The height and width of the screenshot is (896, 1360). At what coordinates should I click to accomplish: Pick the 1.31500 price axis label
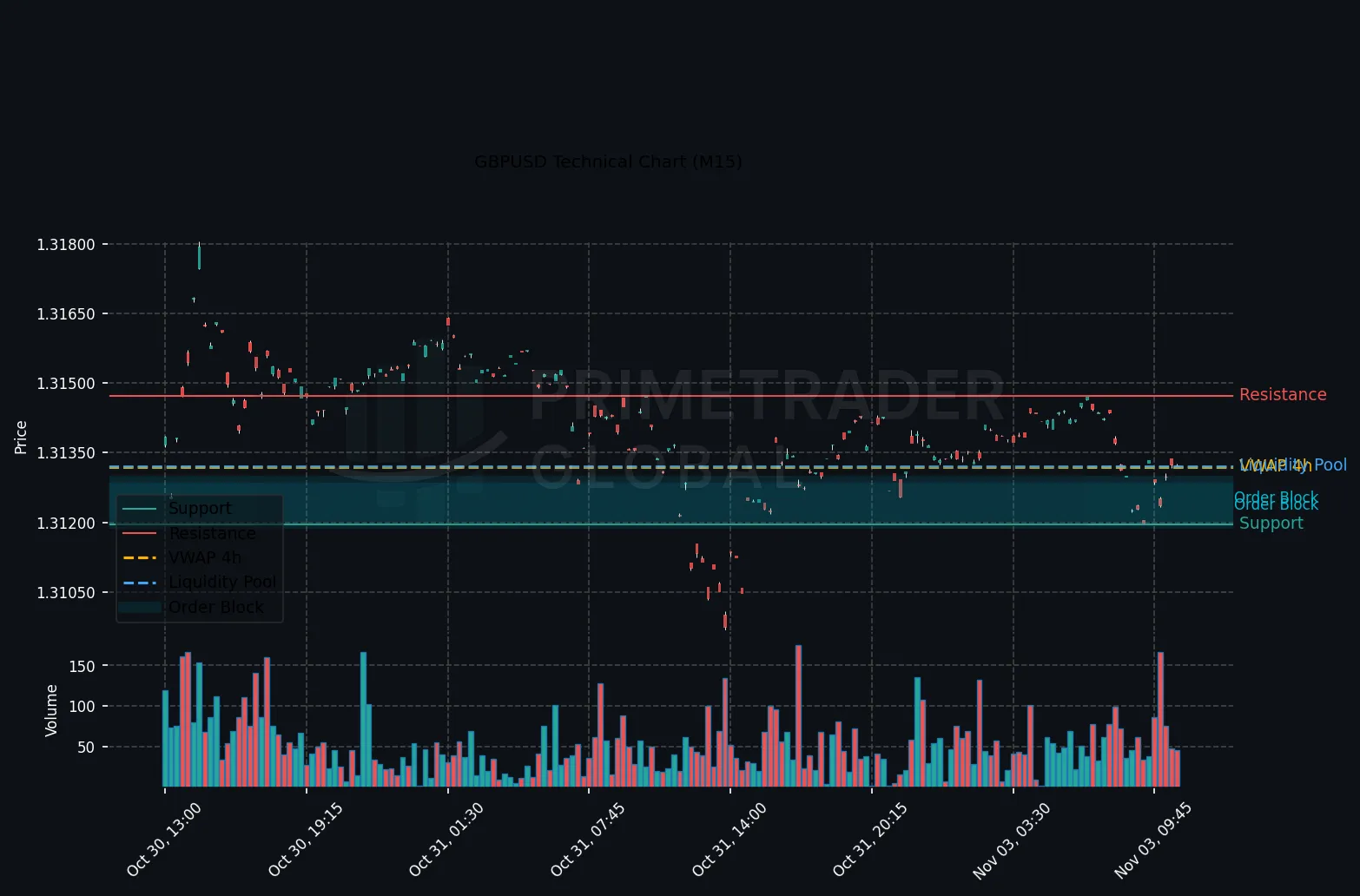pos(66,384)
